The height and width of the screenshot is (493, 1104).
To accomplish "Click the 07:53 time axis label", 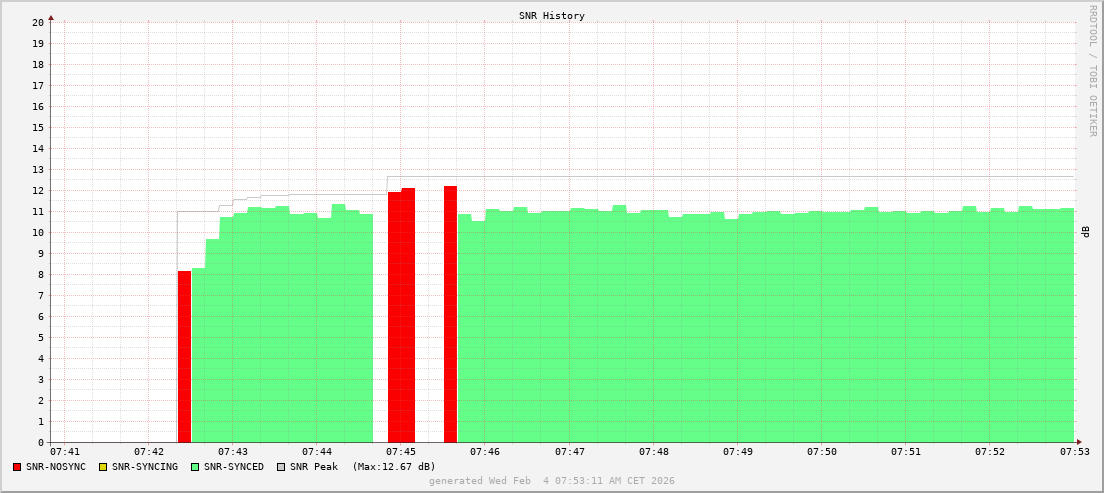I will [x=1074, y=452].
